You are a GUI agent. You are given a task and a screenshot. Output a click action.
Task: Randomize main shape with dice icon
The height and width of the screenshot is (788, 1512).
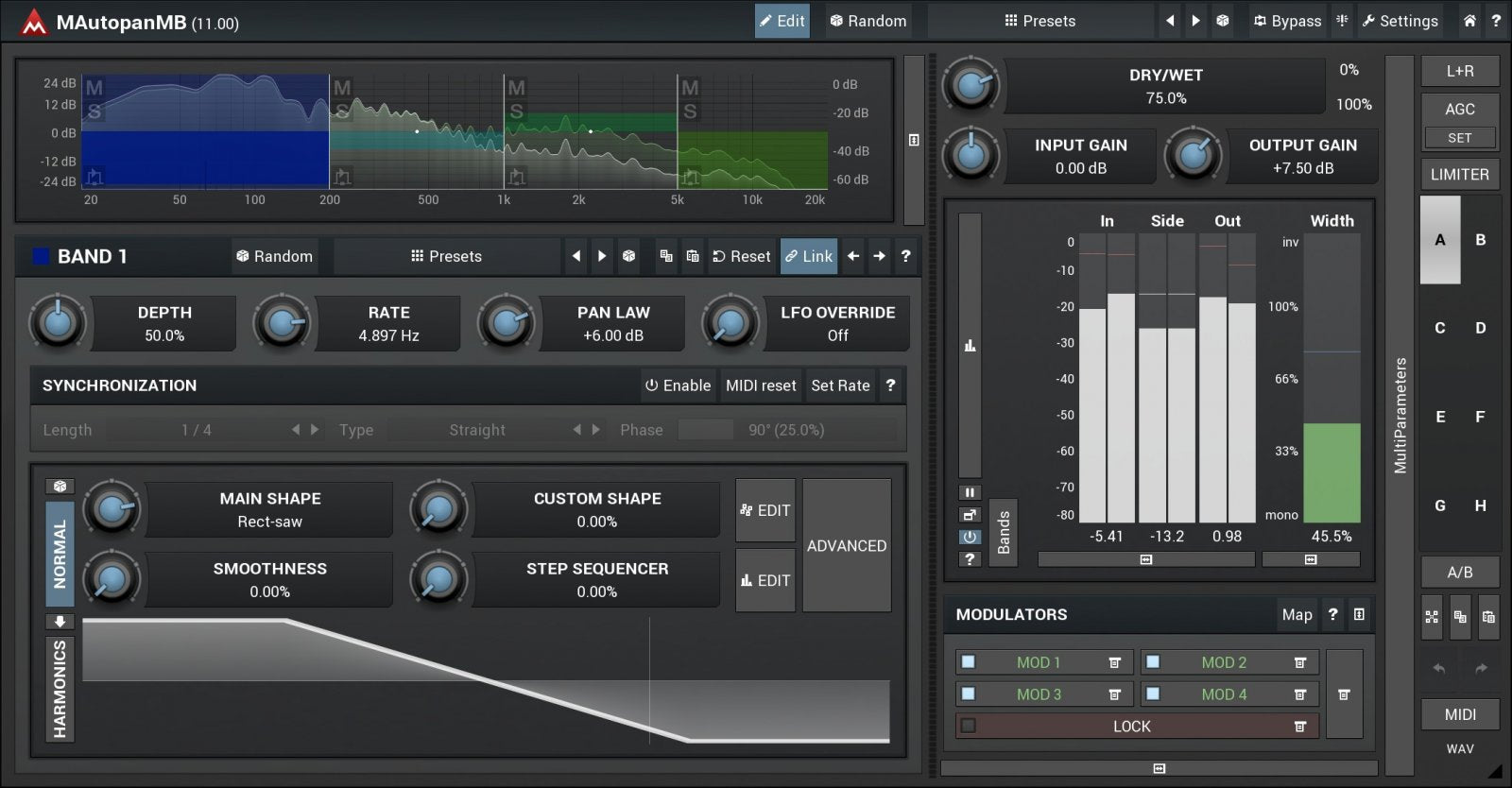60,486
